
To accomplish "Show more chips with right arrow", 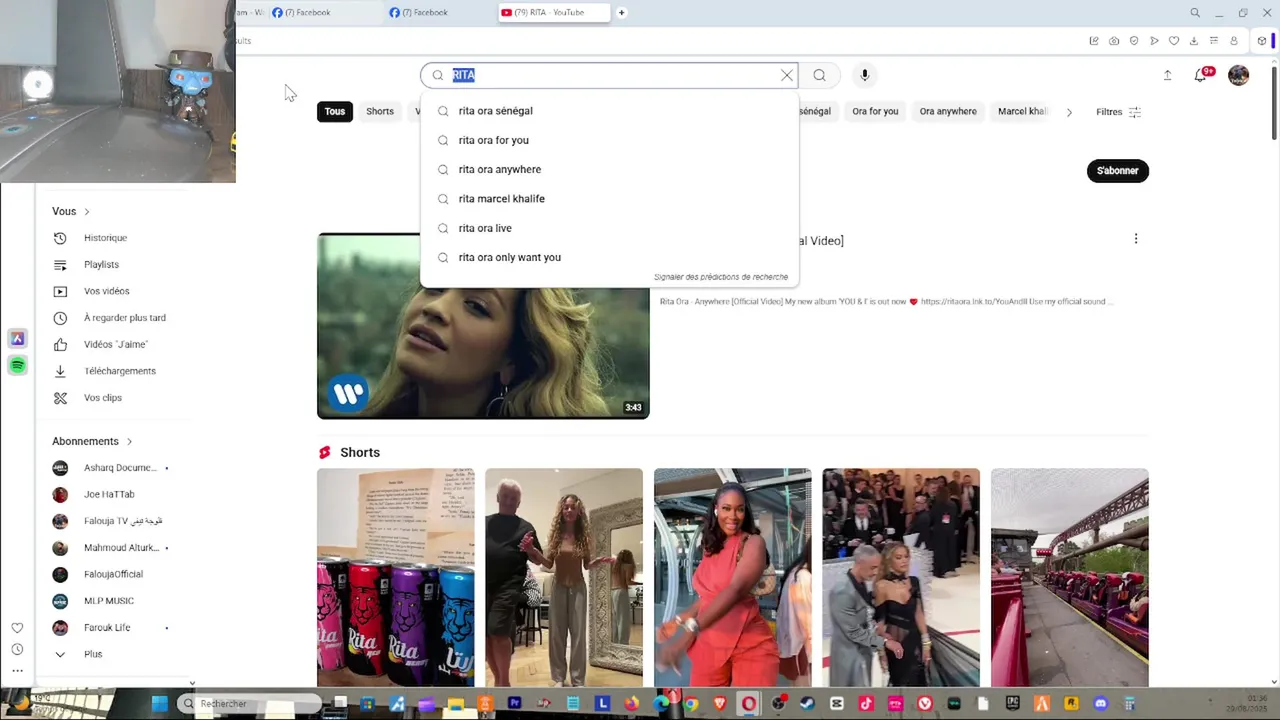I will pos(1068,112).
